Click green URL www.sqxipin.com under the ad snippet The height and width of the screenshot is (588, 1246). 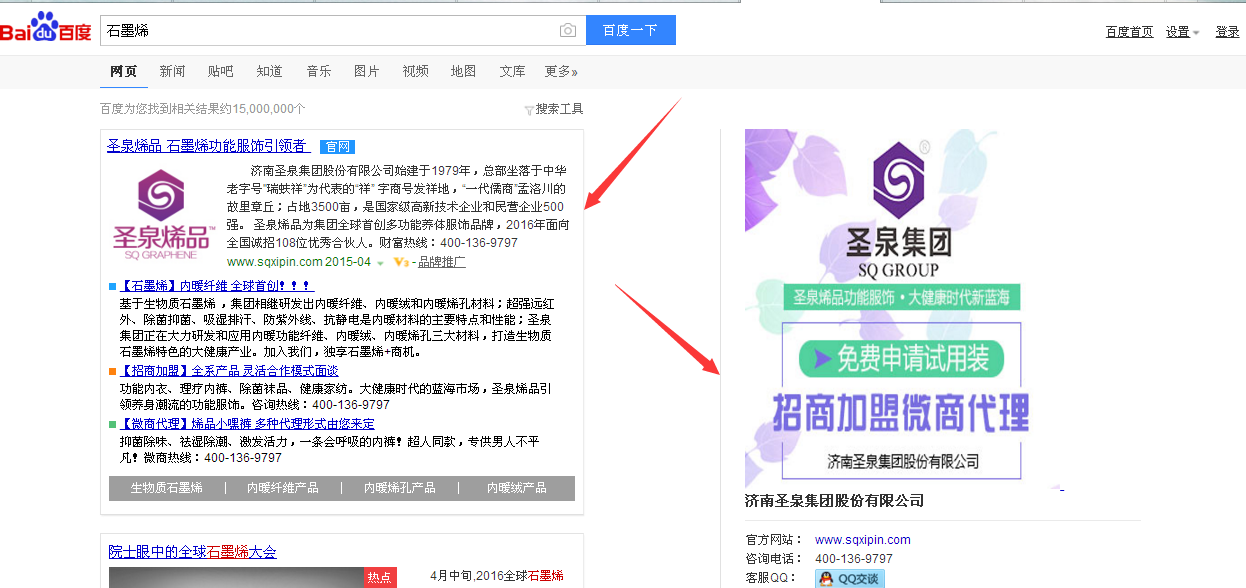[x=275, y=262]
